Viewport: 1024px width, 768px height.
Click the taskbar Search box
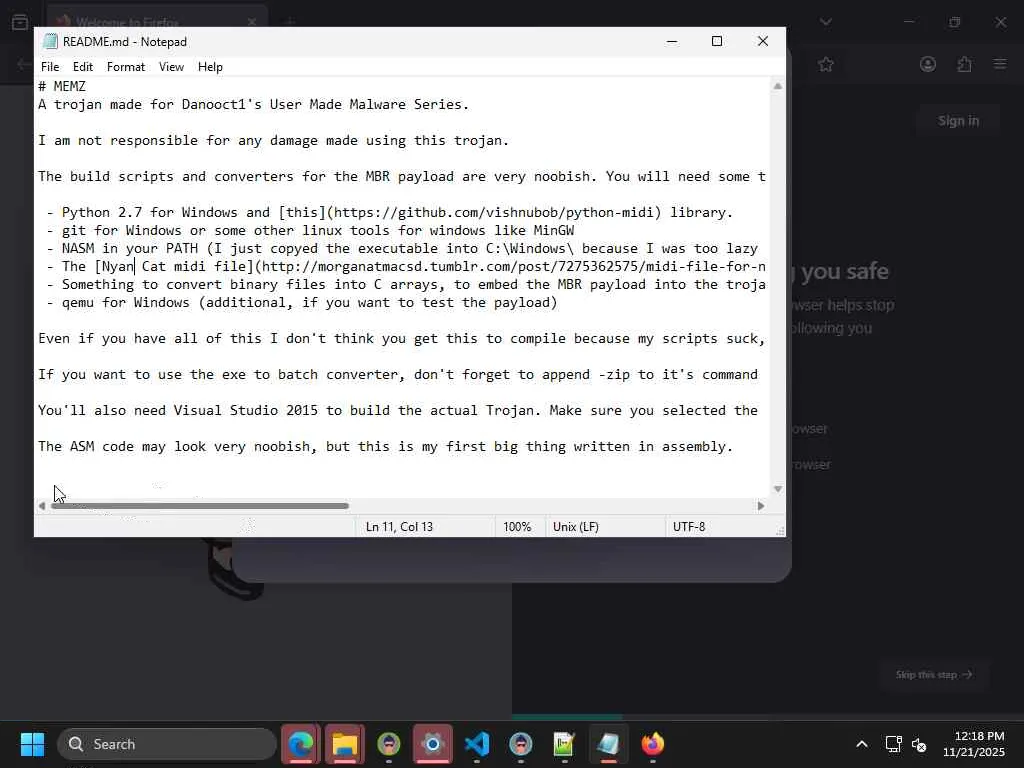coord(167,744)
